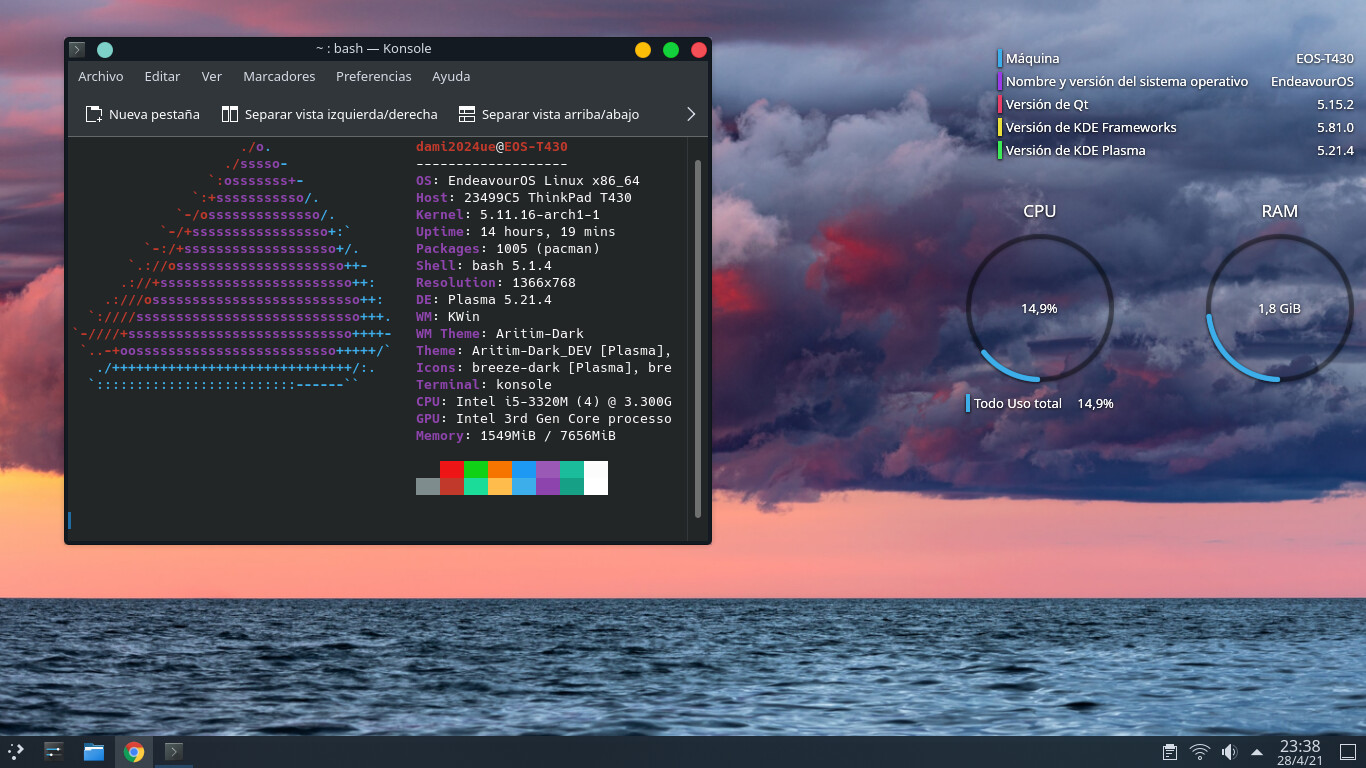This screenshot has height=768, width=1366.
Task: Toggle the teal on-all-desktops pin button
Action: click(105, 49)
